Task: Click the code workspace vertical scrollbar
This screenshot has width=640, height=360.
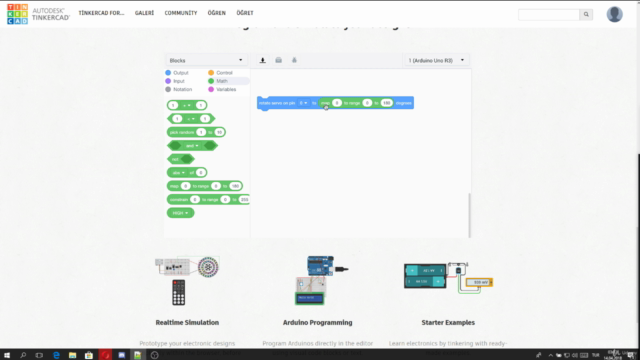Action: click(x=469, y=215)
